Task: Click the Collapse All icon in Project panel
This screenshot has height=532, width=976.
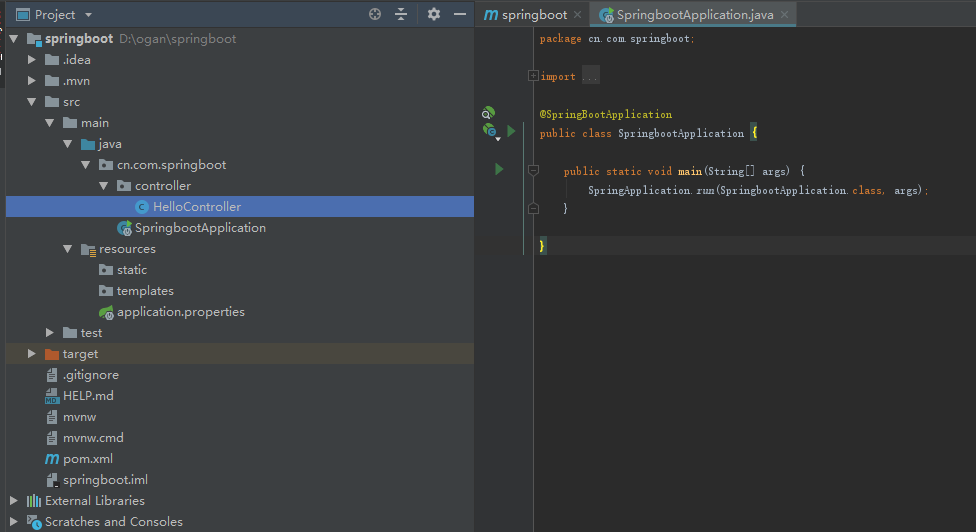Action: click(401, 14)
